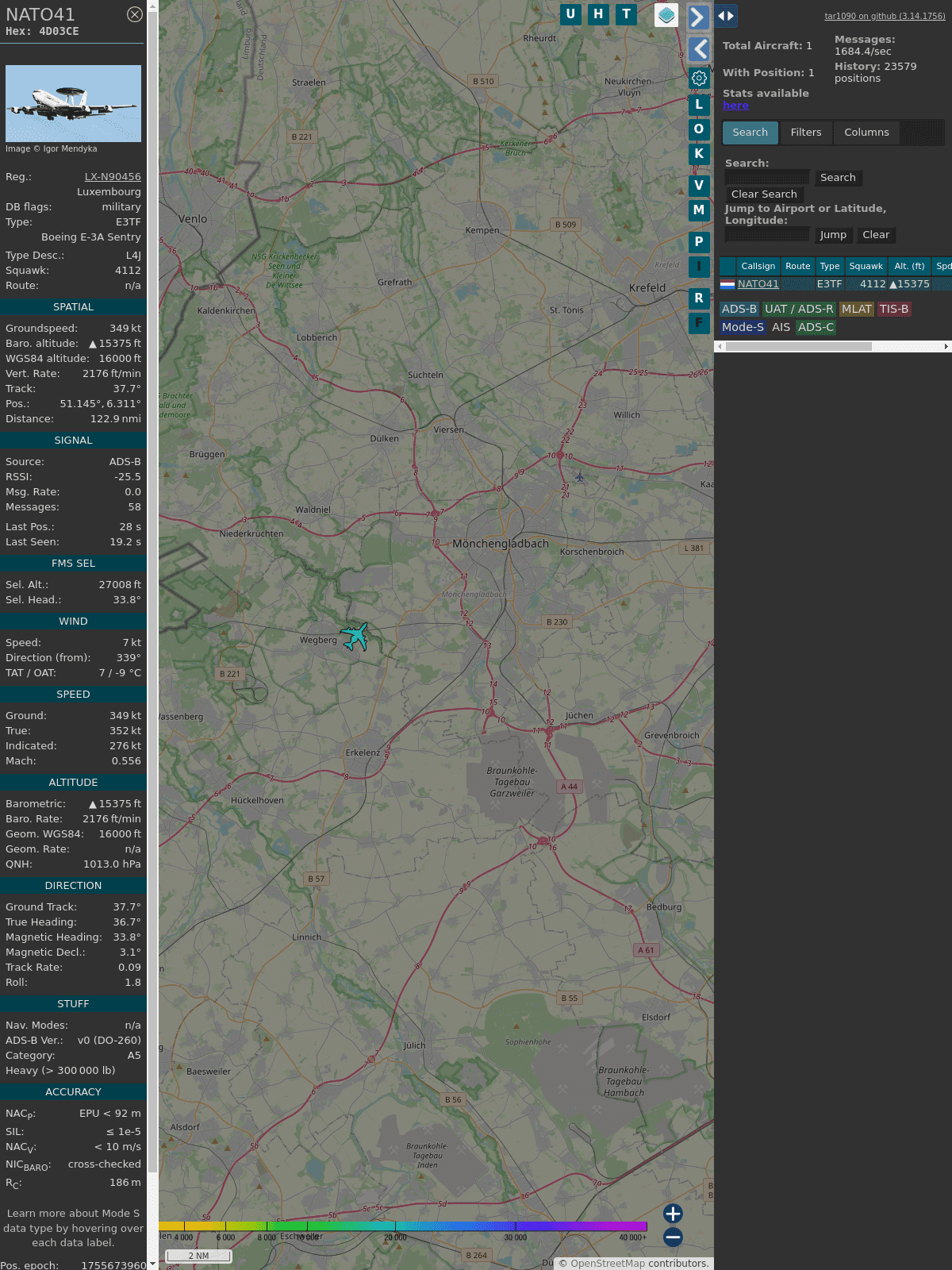Open the LX-N90456 registration link
The image size is (952, 1270).
(113, 177)
